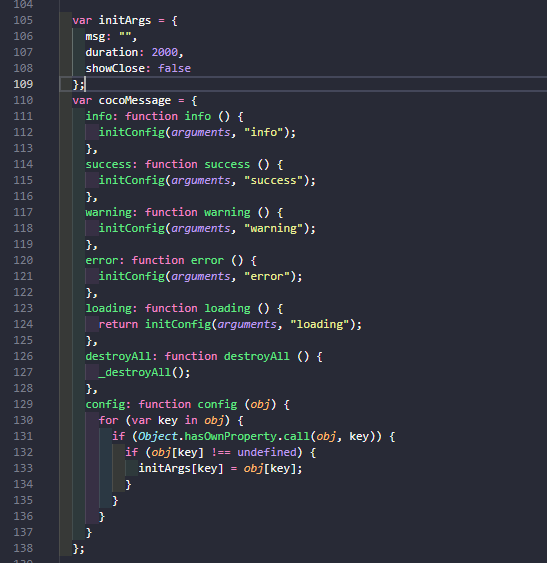Click the obj parameter on line 129

[260, 405]
